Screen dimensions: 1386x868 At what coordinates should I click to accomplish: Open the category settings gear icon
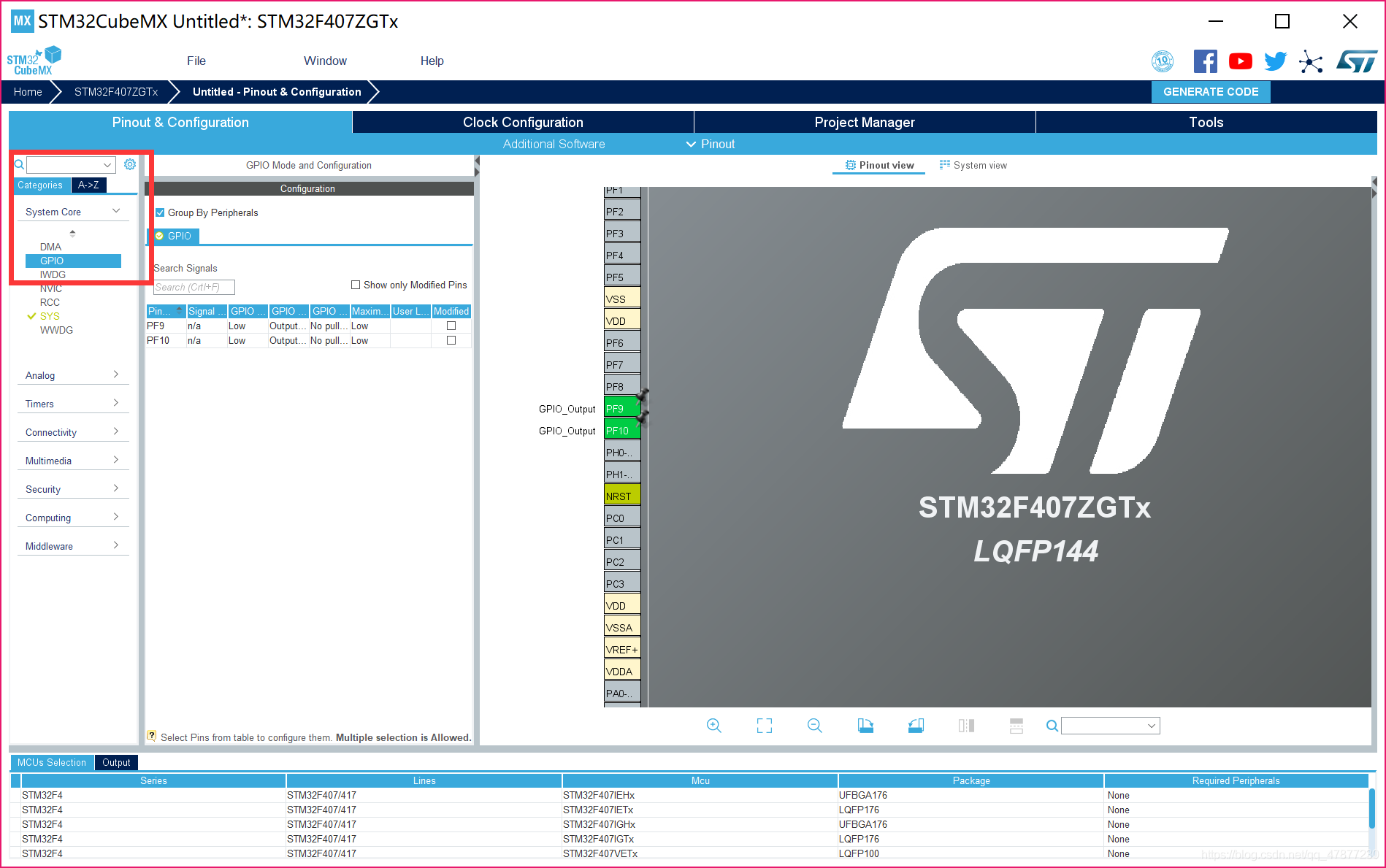pyautogui.click(x=130, y=164)
